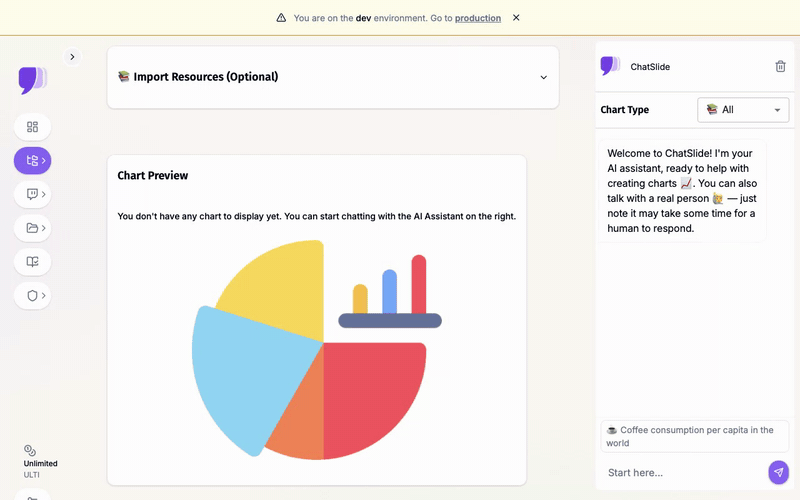Send the message with the paper plane button
The height and width of the screenshot is (500, 800).
778,472
